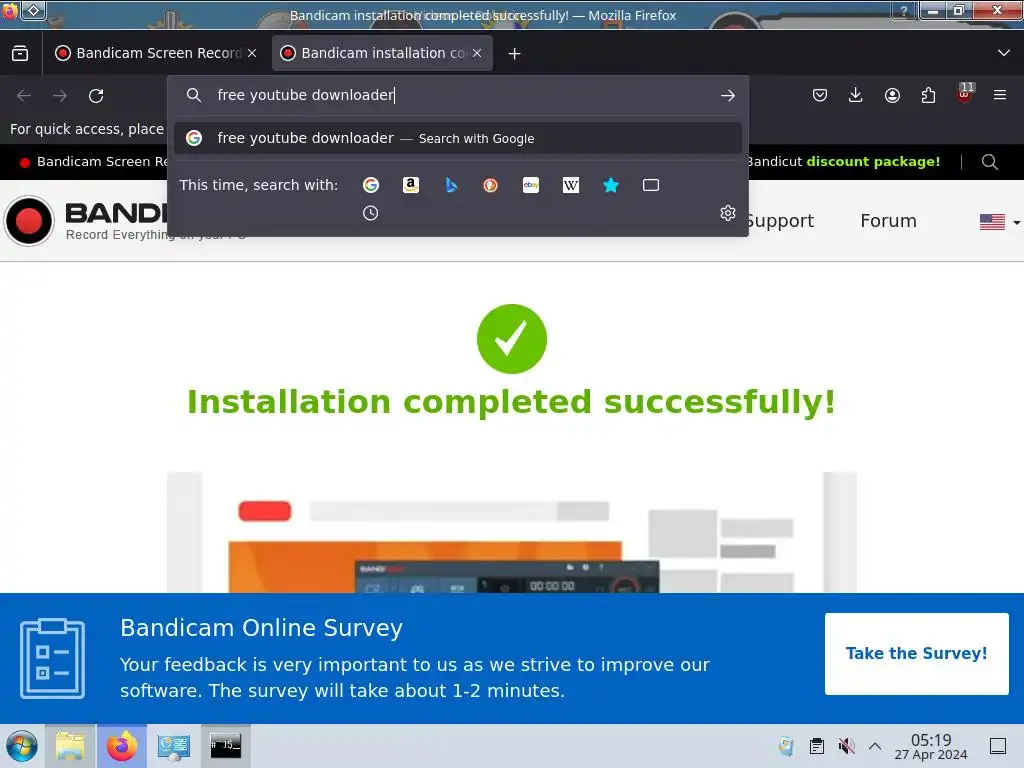Click the 'Installation completed successfully!' heading

coord(511,402)
